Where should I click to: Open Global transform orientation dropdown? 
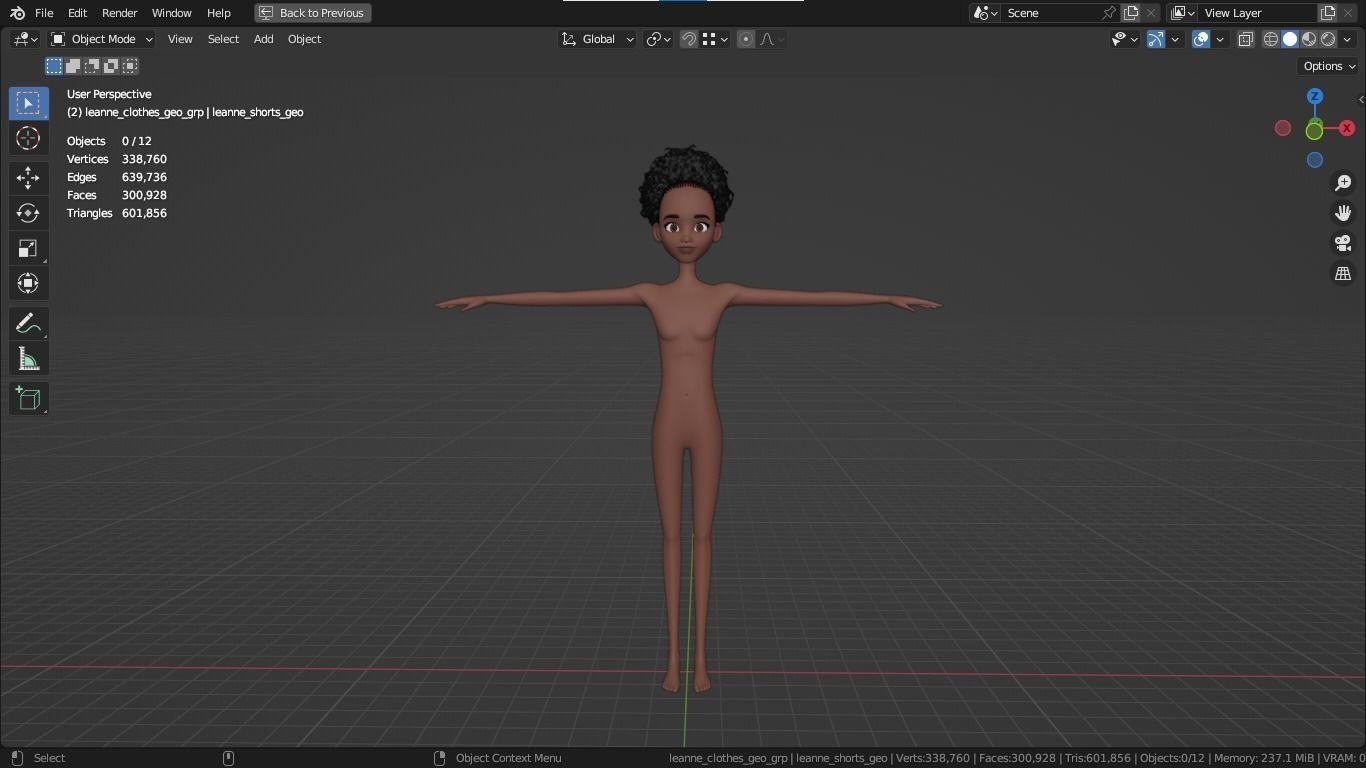point(597,39)
